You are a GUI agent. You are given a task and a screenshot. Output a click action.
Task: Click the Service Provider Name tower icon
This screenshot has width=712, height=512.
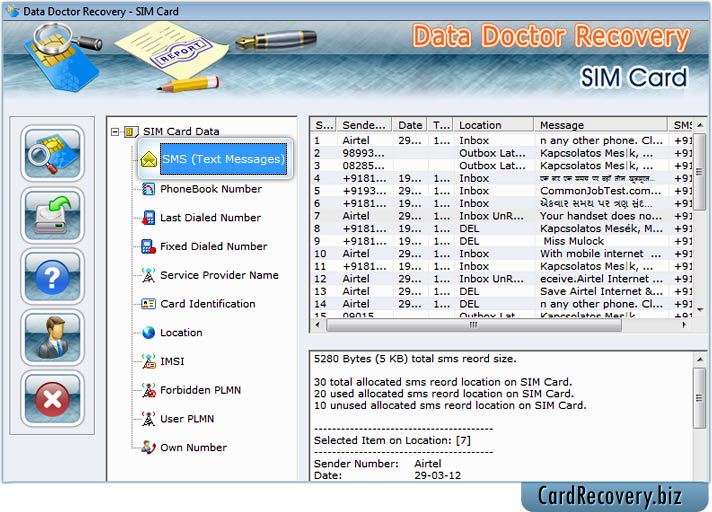148,275
